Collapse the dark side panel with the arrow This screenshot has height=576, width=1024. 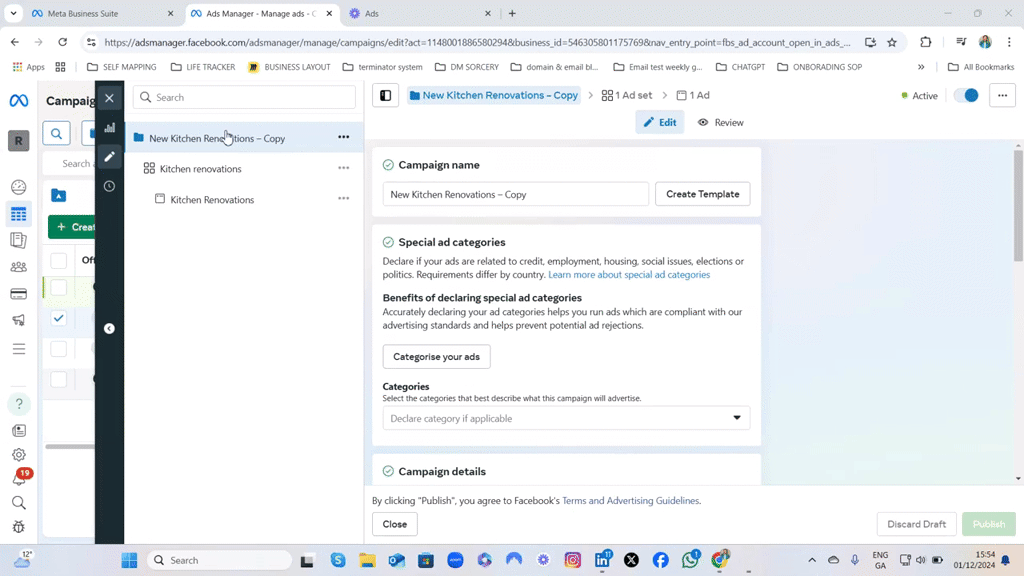click(x=109, y=328)
